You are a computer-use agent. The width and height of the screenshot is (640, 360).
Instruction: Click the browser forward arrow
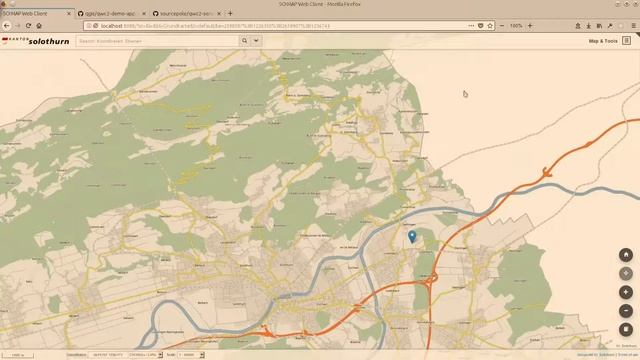(18, 26)
